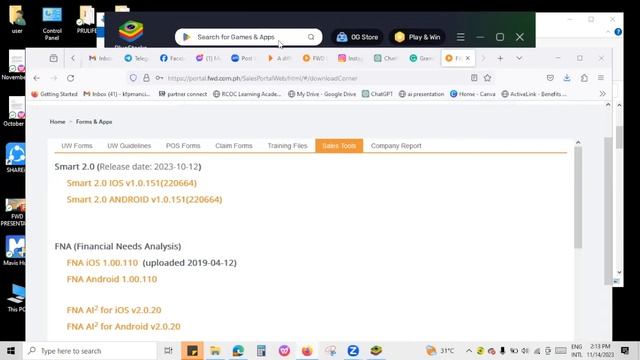Click the browser page vertical scrollbar

608,210
